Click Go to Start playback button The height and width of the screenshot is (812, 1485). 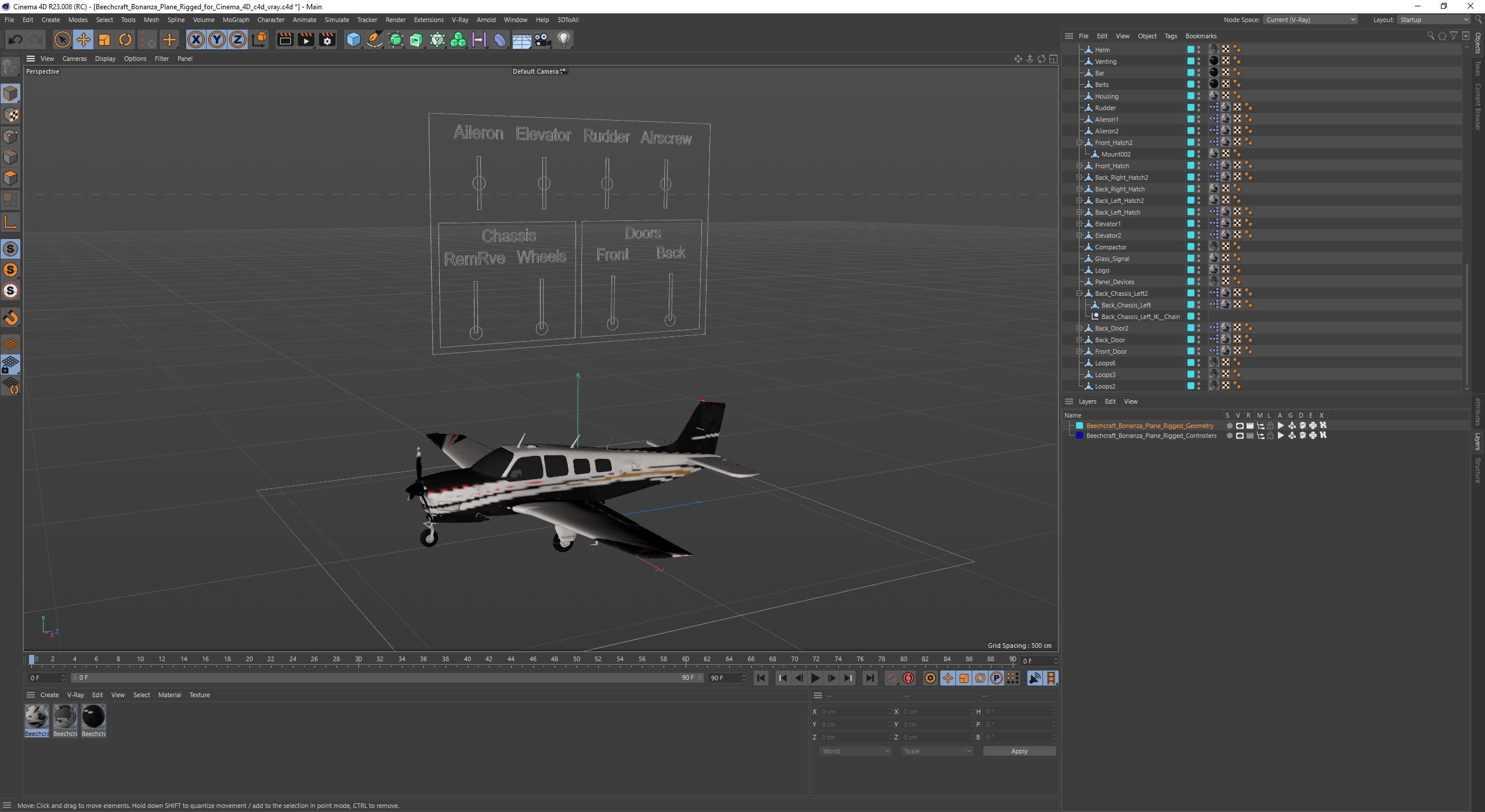[761, 678]
